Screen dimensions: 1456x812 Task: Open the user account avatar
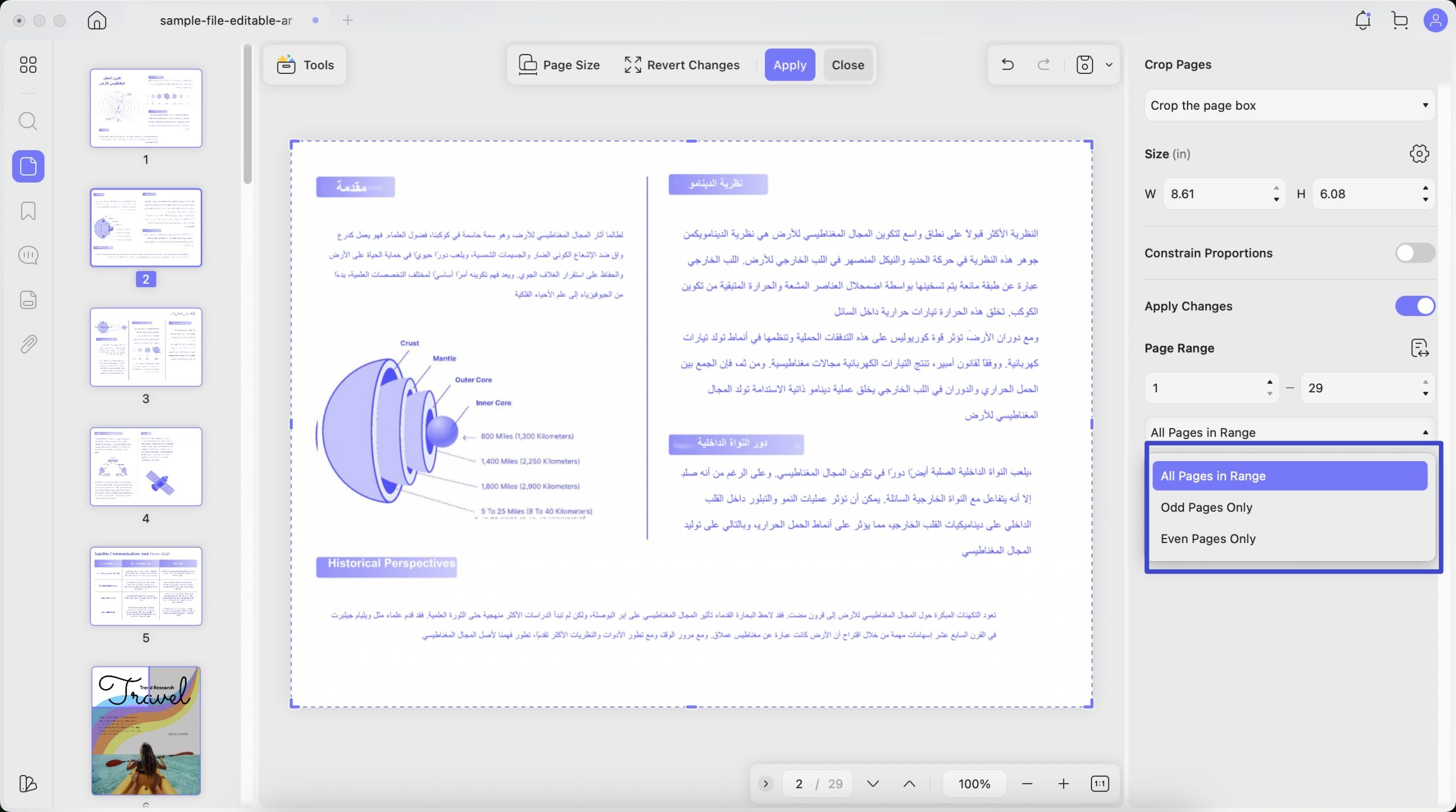pos(1435,20)
